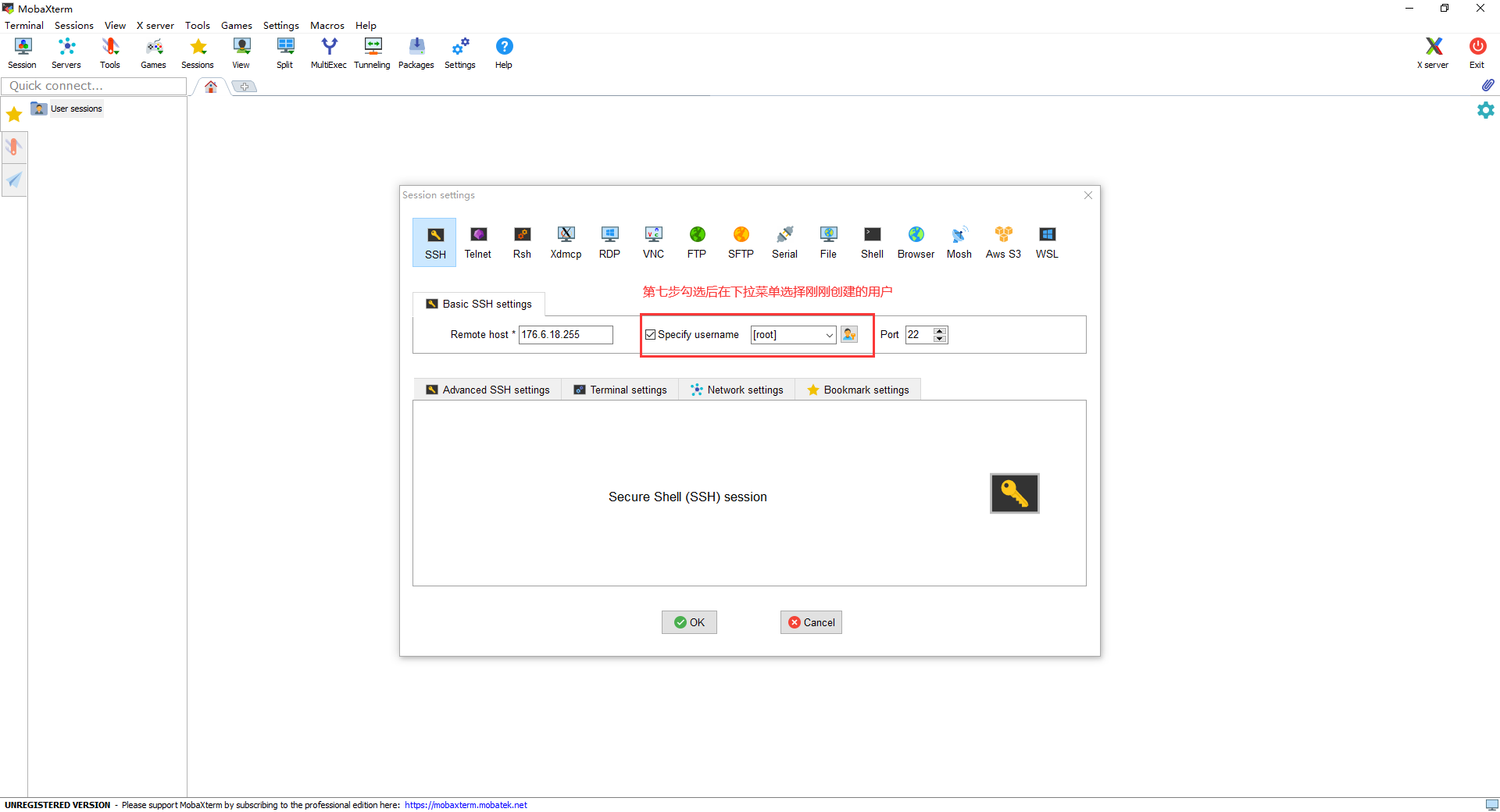Open the MultiExec toolbar icon
Screen dimensions: 1500x812
pos(329,53)
